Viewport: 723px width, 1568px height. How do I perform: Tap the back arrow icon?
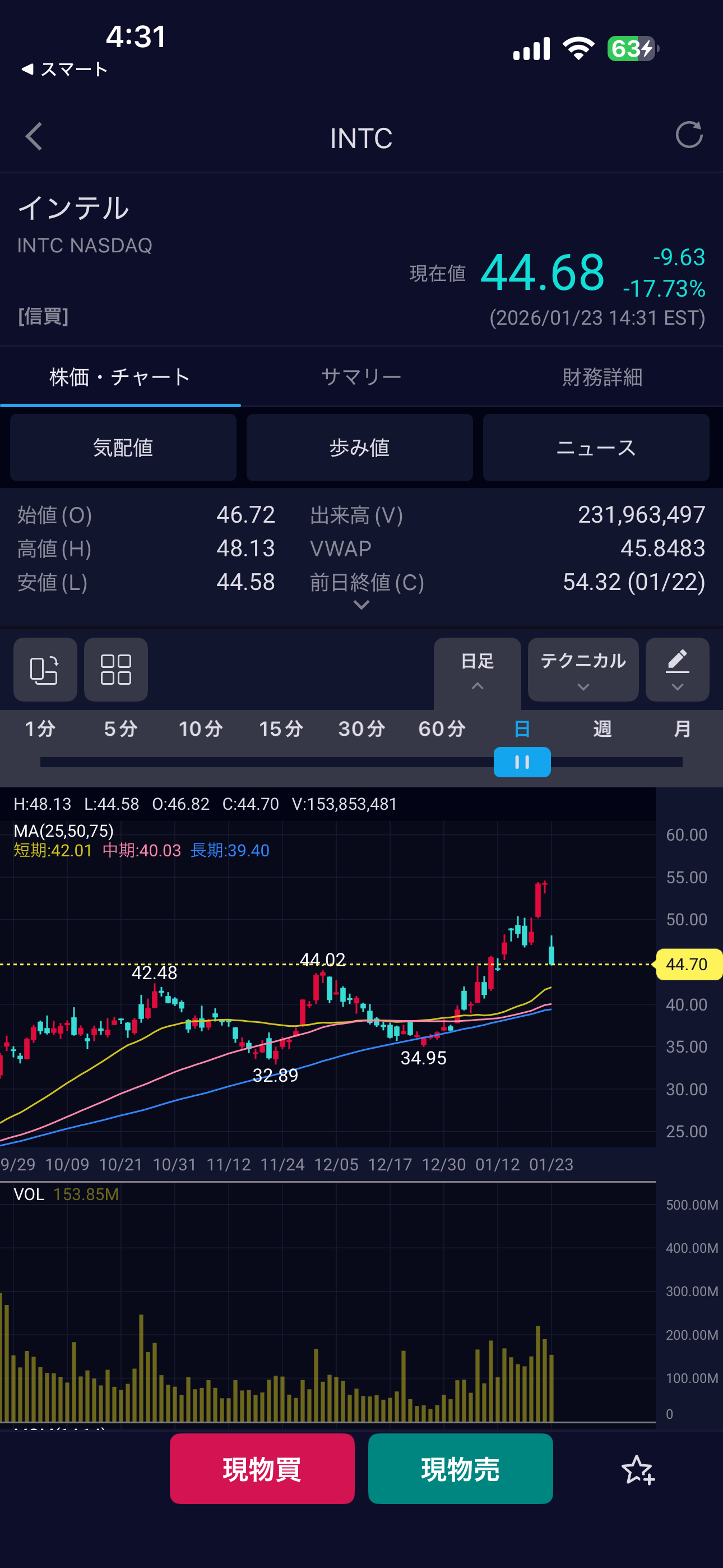pyautogui.click(x=34, y=136)
